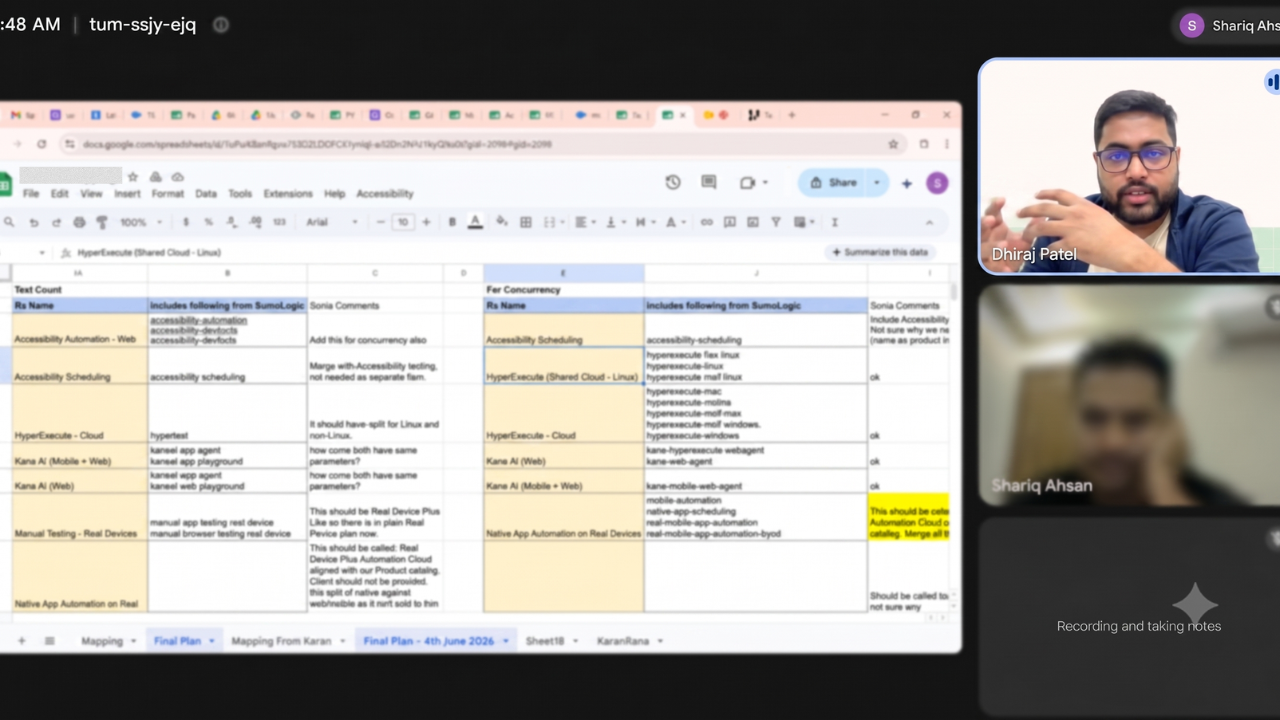Open the all sheets list icon
The height and width of the screenshot is (720, 1280).
[x=49, y=641]
